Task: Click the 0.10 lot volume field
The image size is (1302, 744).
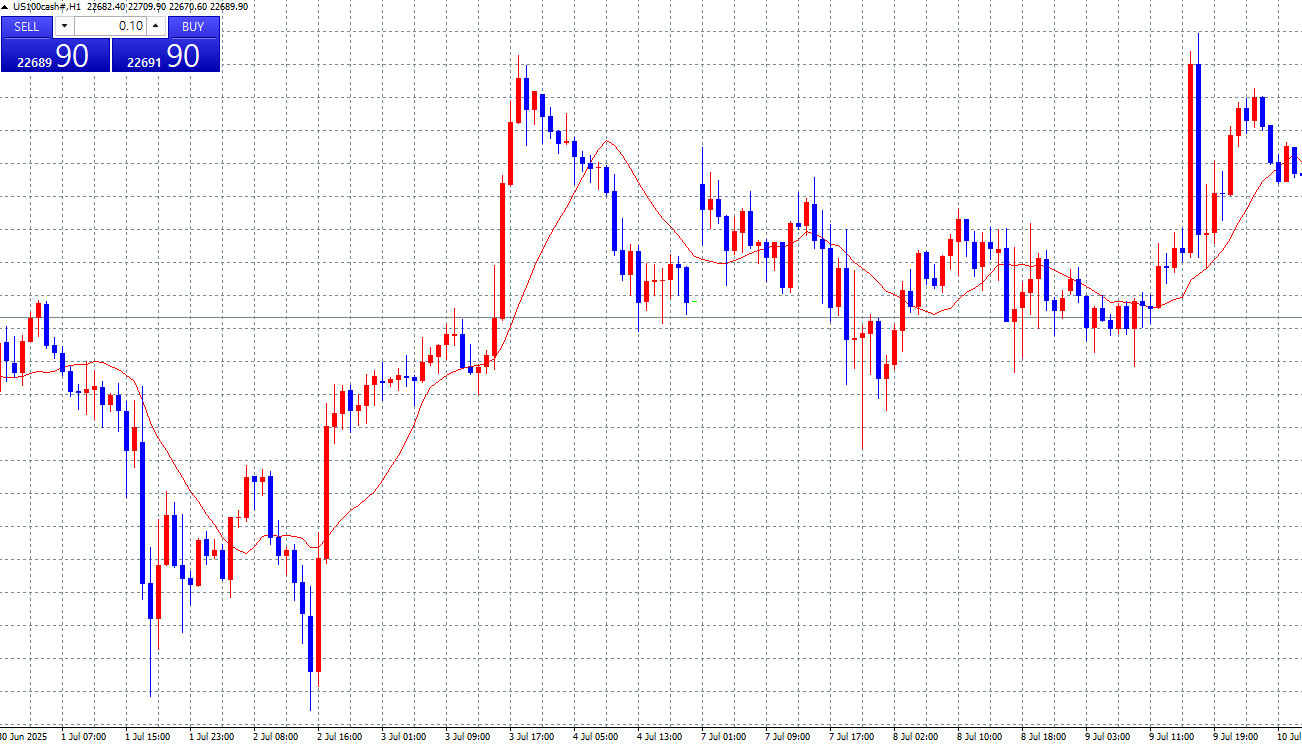Action: (110, 27)
